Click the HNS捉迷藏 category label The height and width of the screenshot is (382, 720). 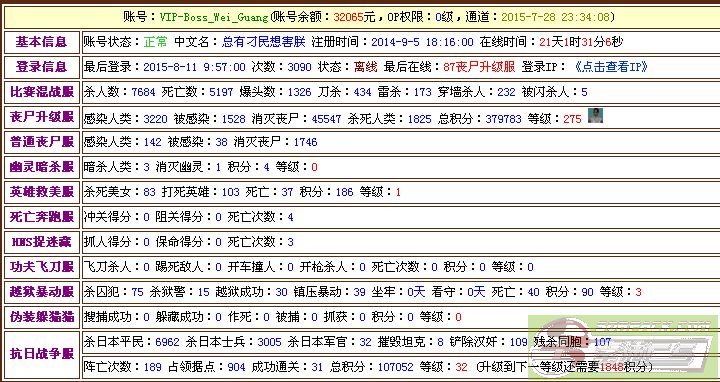pyautogui.click(x=42, y=242)
